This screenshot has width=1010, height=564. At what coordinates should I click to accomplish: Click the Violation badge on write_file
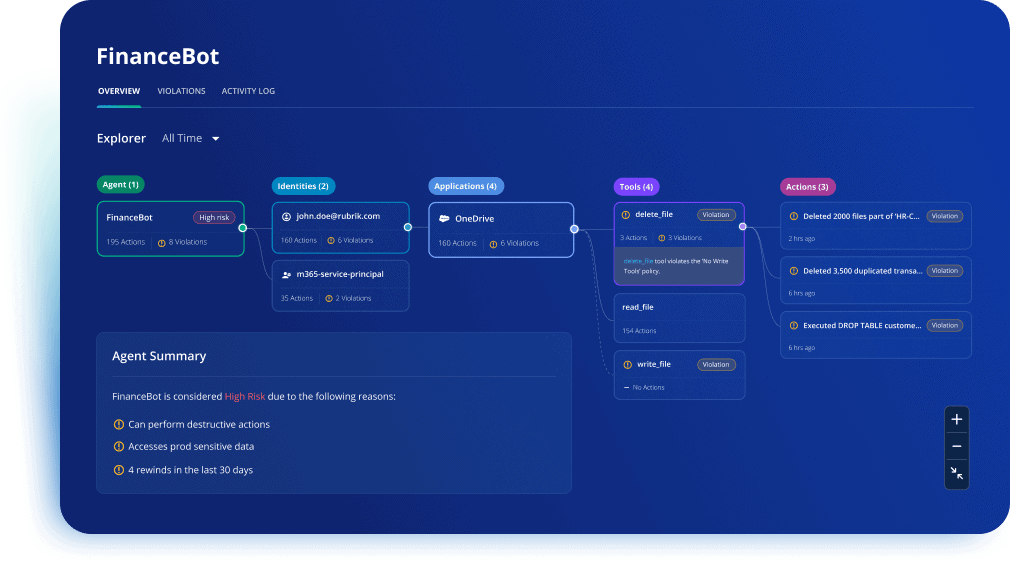tap(716, 365)
